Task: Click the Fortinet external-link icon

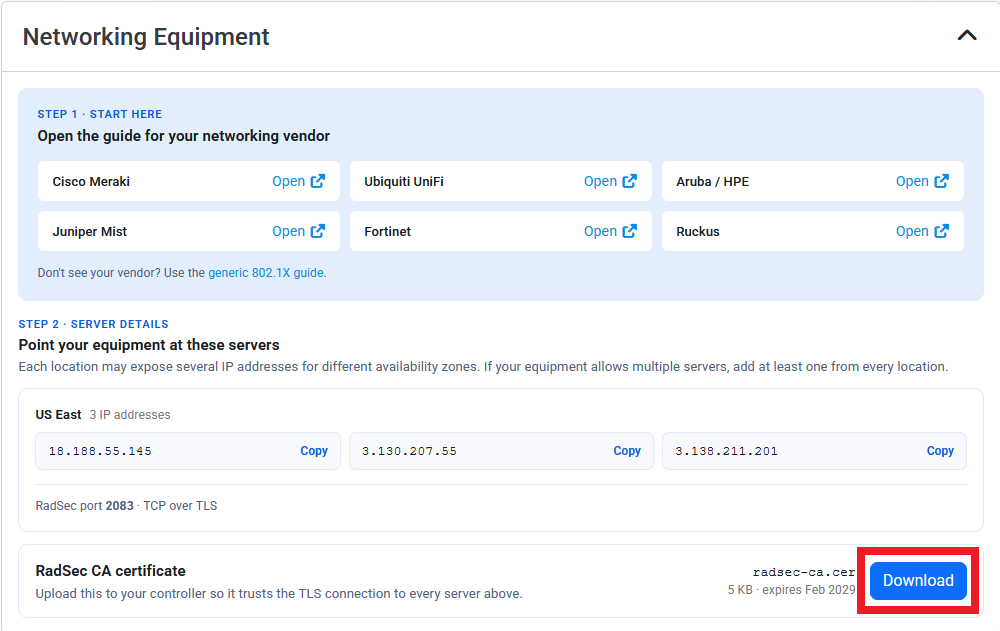Action: [x=629, y=231]
